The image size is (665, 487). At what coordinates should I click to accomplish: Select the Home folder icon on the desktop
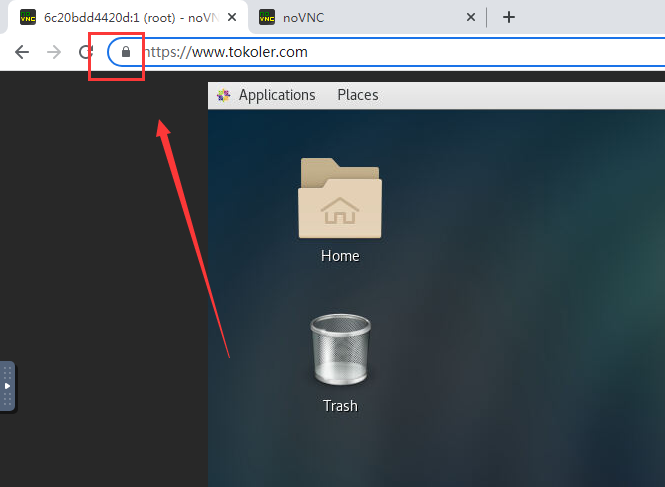340,198
